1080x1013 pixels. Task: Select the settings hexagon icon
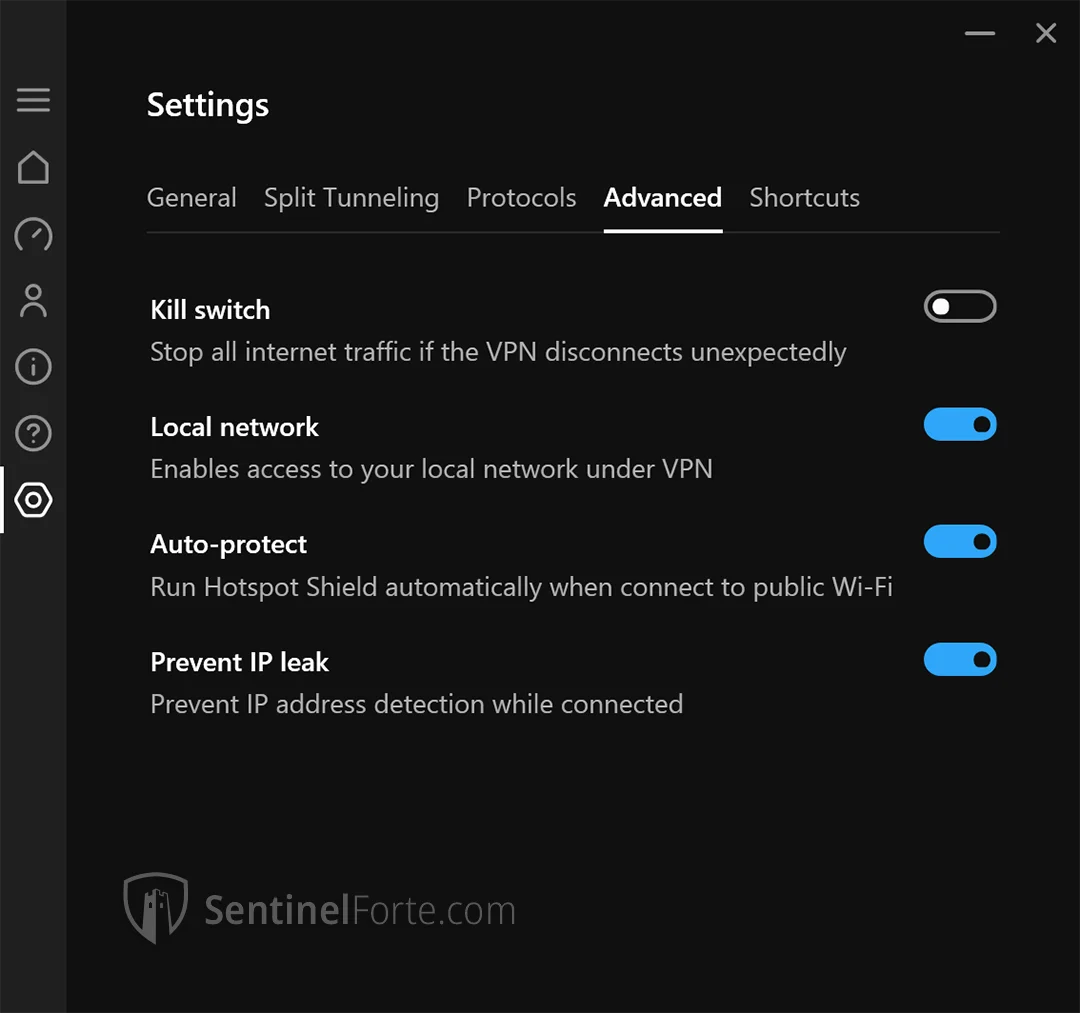coord(33,500)
